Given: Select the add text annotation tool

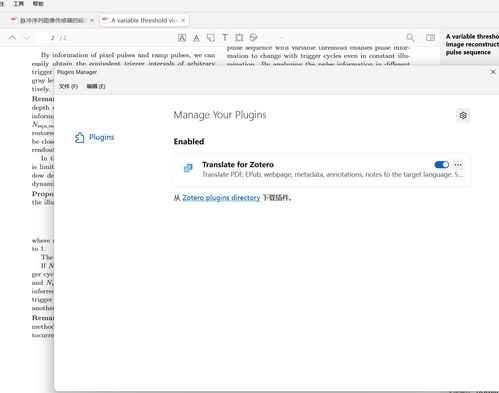Looking at the screenshot, I should (225, 38).
